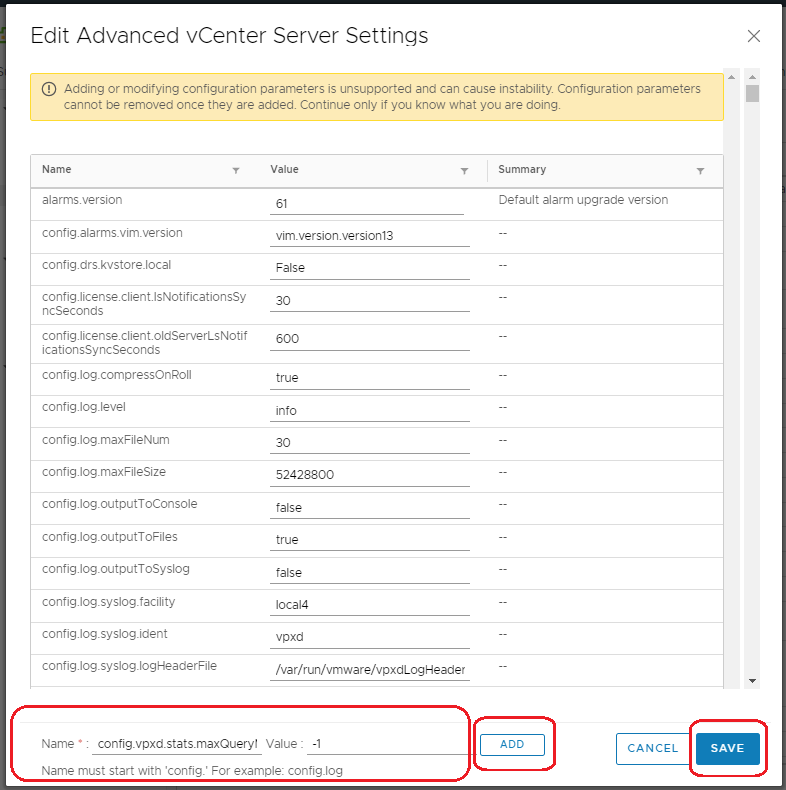Click the new parameter Name input field
Image resolution: width=786 pixels, height=790 pixels.
coord(177,744)
